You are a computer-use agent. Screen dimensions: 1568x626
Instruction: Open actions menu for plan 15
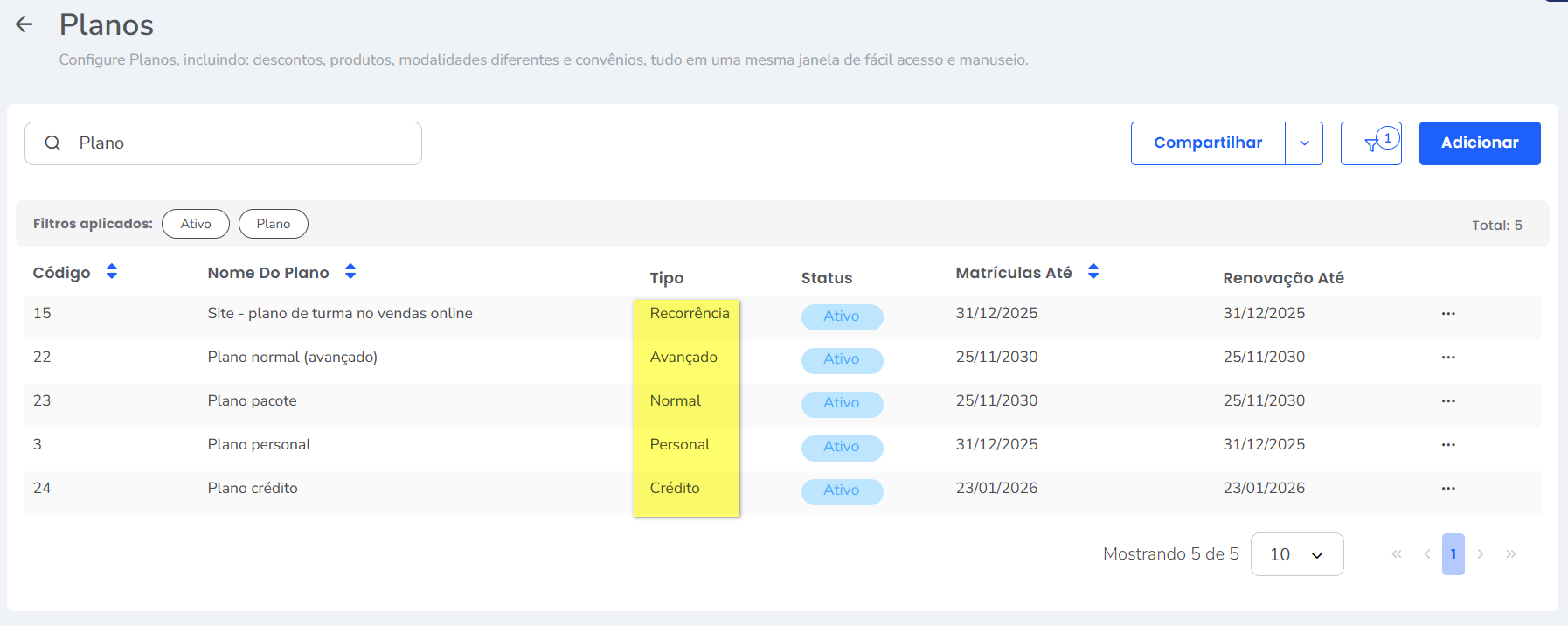1448,314
